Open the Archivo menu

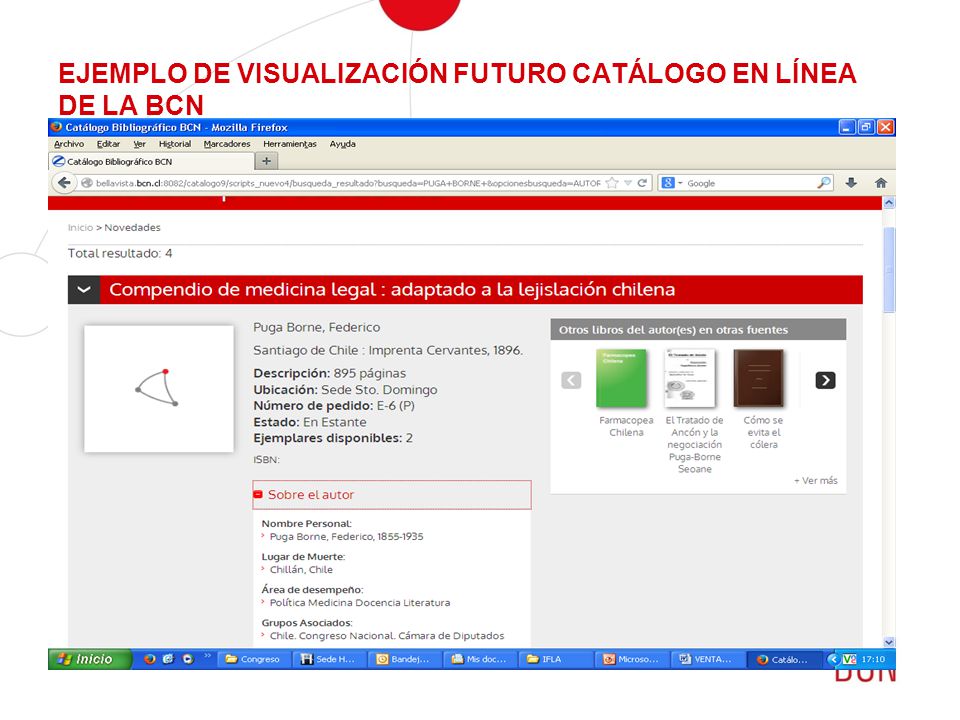pyautogui.click(x=69, y=144)
